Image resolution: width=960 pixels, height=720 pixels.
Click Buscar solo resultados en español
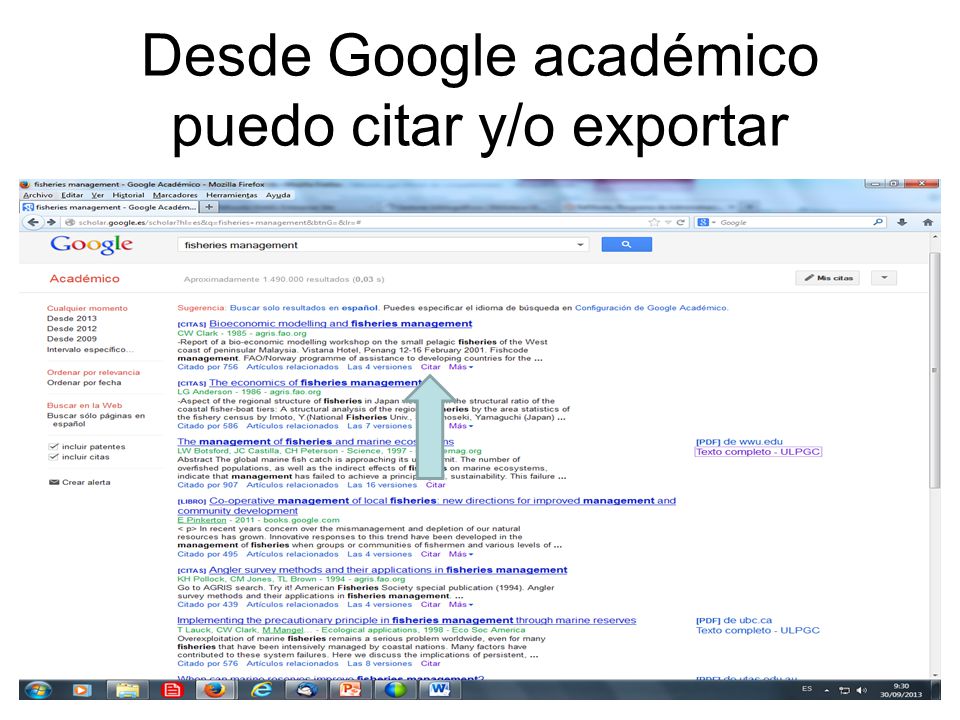pyautogui.click(x=304, y=308)
